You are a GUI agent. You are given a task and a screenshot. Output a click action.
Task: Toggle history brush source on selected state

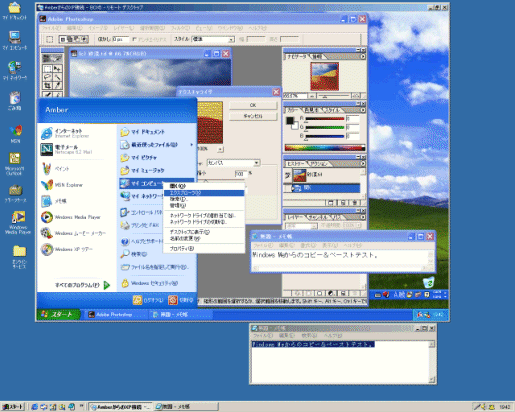coord(287,188)
